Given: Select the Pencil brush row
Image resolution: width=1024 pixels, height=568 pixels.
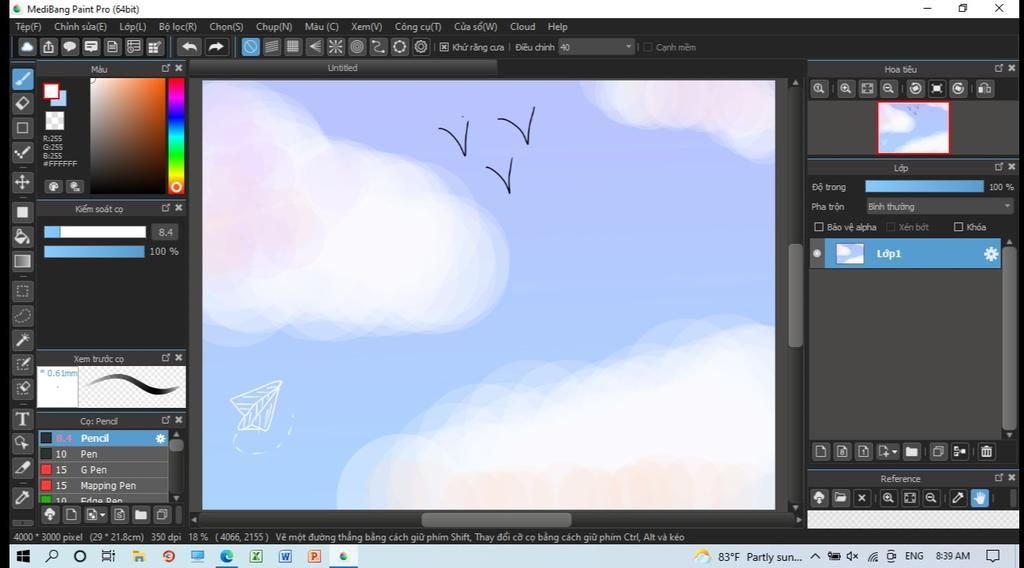Looking at the screenshot, I should click(103, 438).
